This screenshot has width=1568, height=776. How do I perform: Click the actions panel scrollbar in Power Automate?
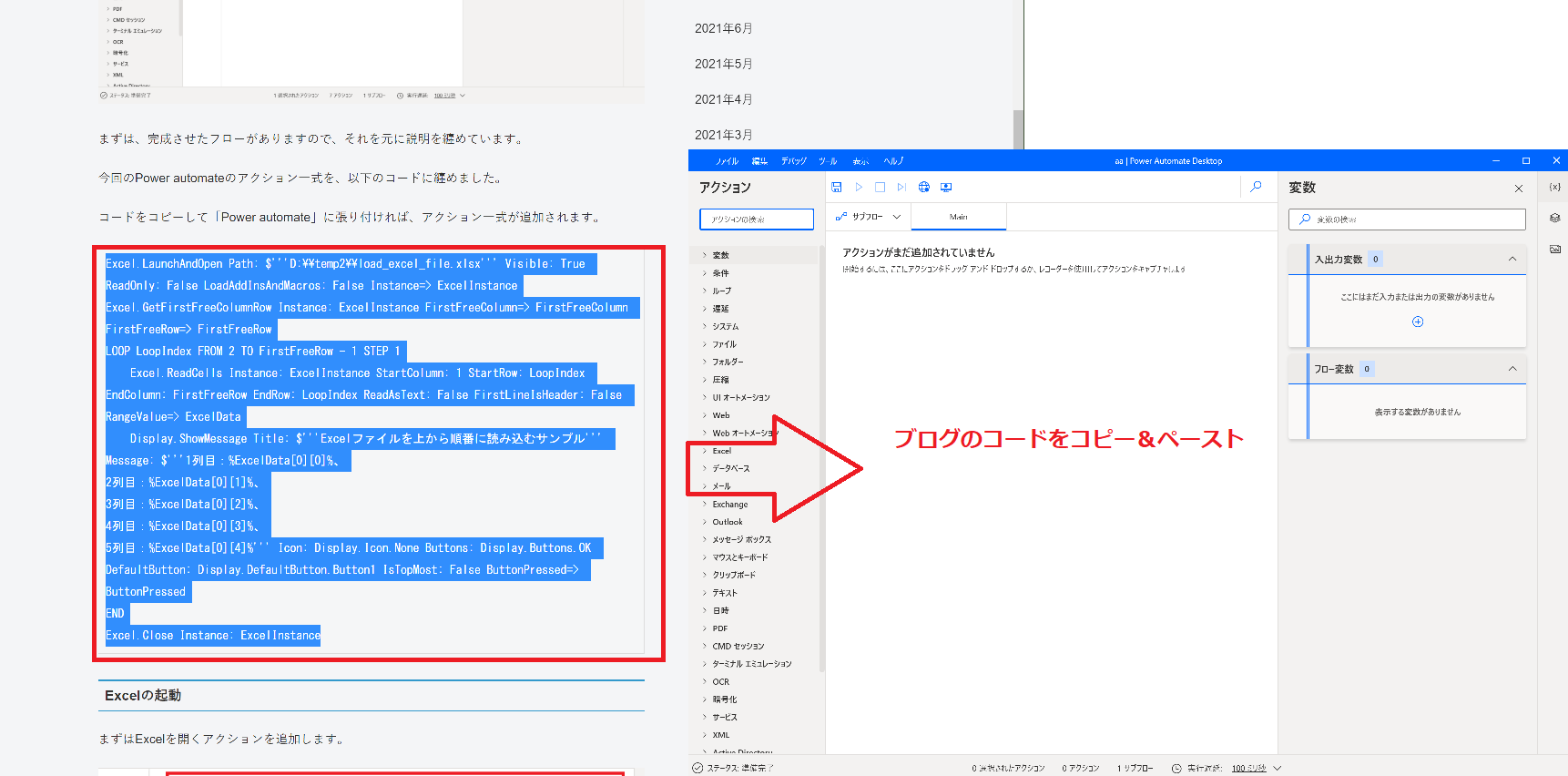coord(822,459)
